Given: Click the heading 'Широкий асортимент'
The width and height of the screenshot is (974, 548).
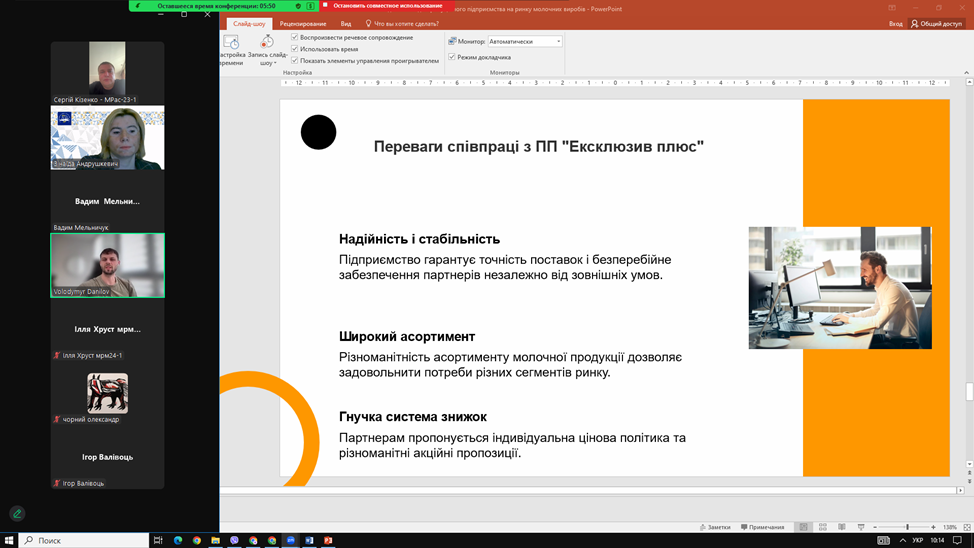Looking at the screenshot, I should coord(407,337).
